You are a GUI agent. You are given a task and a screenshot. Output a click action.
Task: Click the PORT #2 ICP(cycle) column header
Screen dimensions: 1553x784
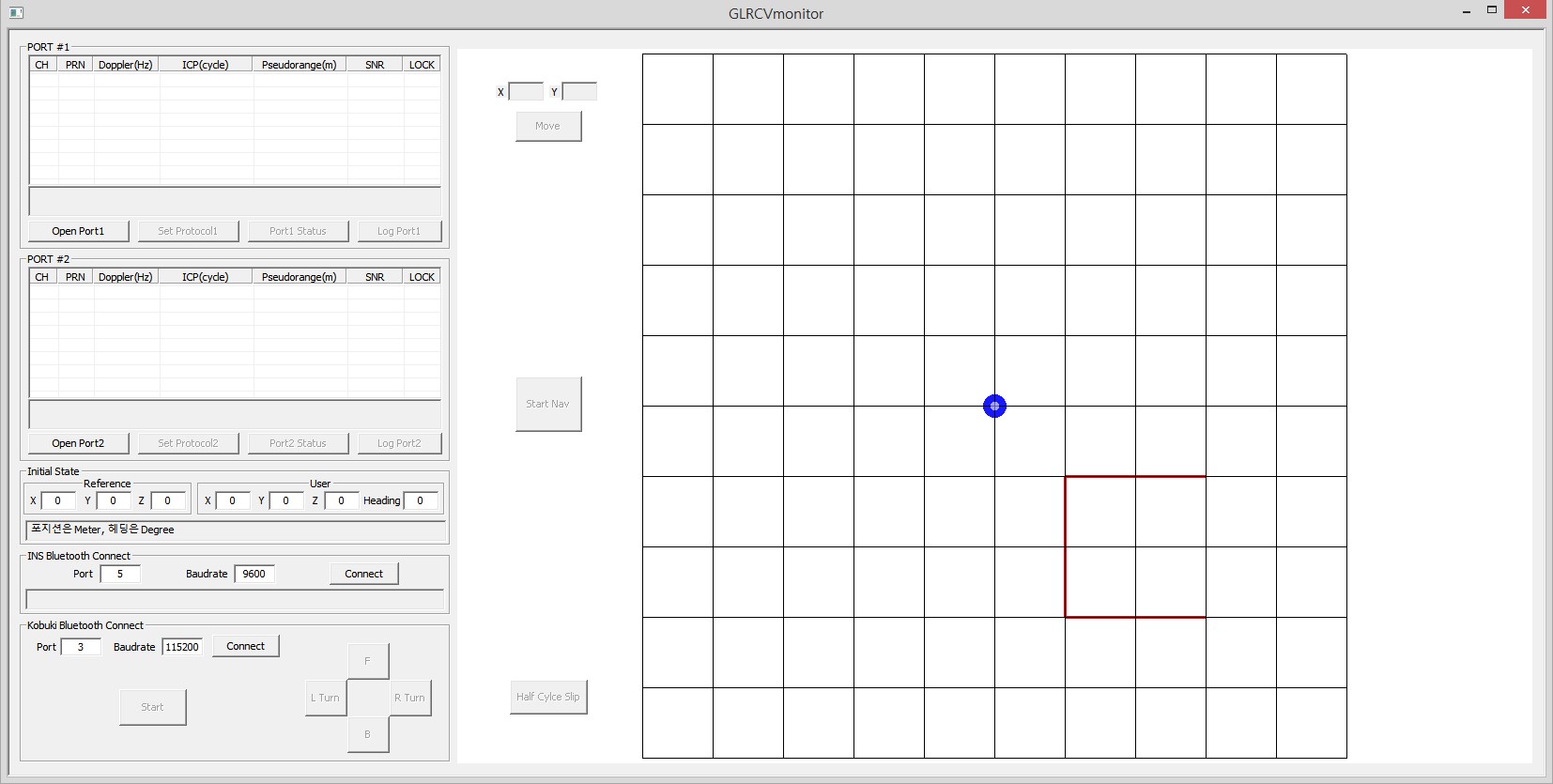pyautogui.click(x=206, y=277)
